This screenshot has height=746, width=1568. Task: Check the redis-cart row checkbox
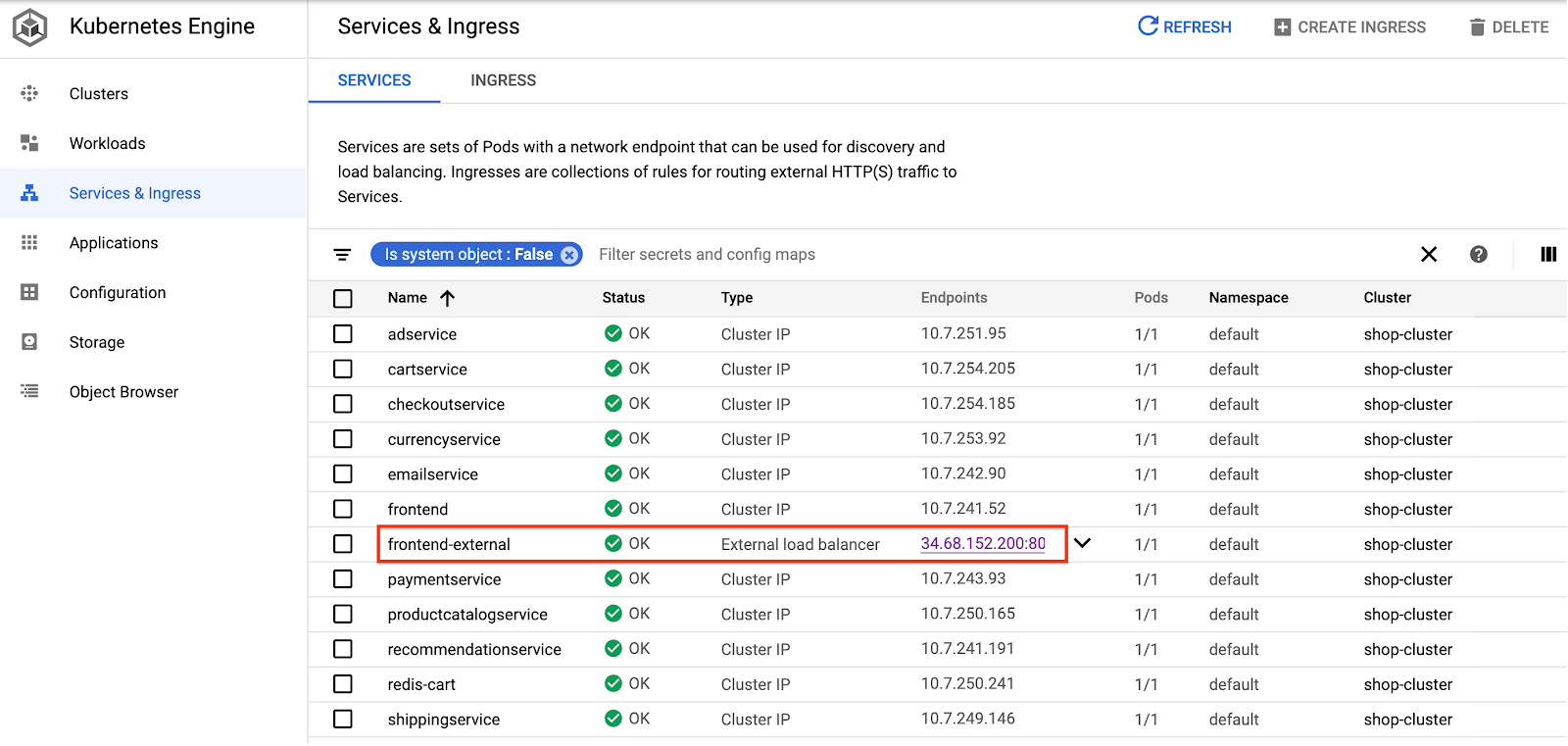[343, 684]
